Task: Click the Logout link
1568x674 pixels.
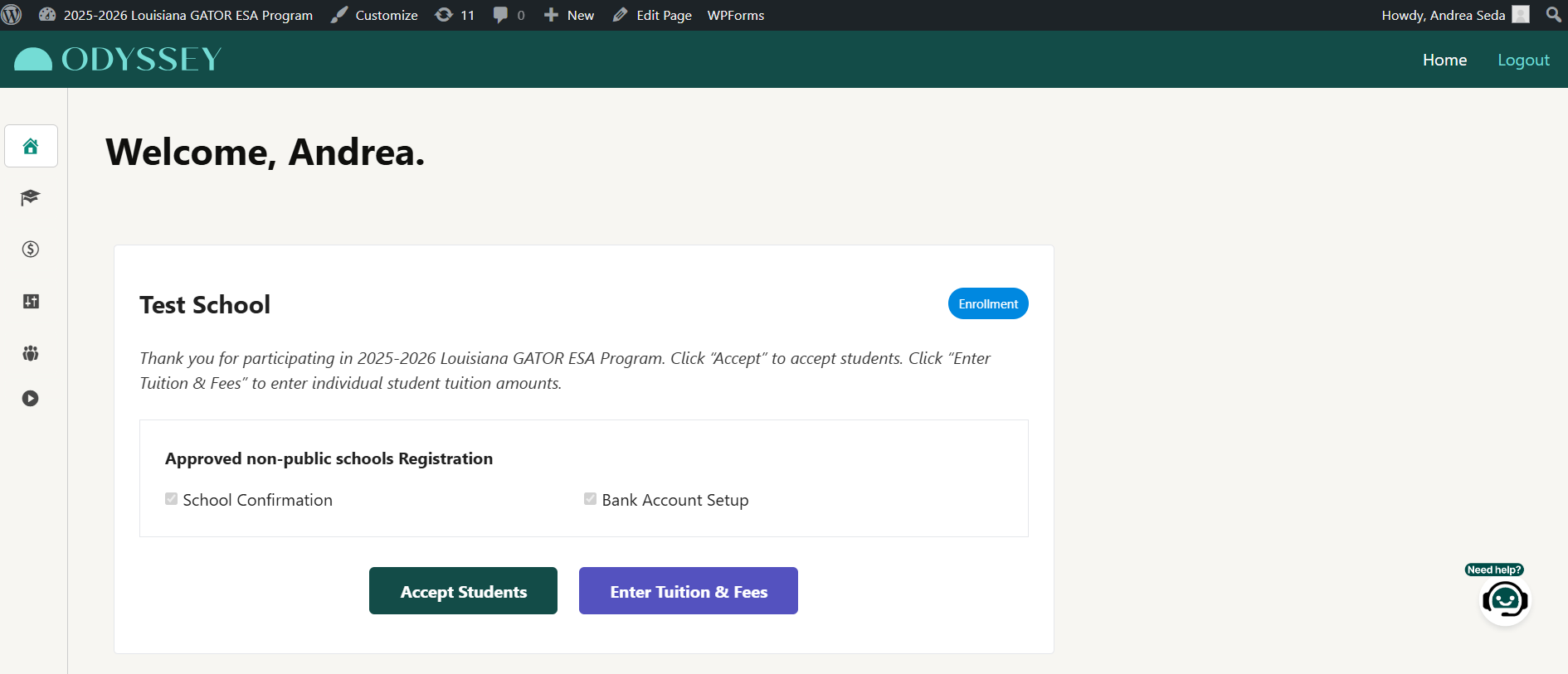Action: pos(1522,60)
